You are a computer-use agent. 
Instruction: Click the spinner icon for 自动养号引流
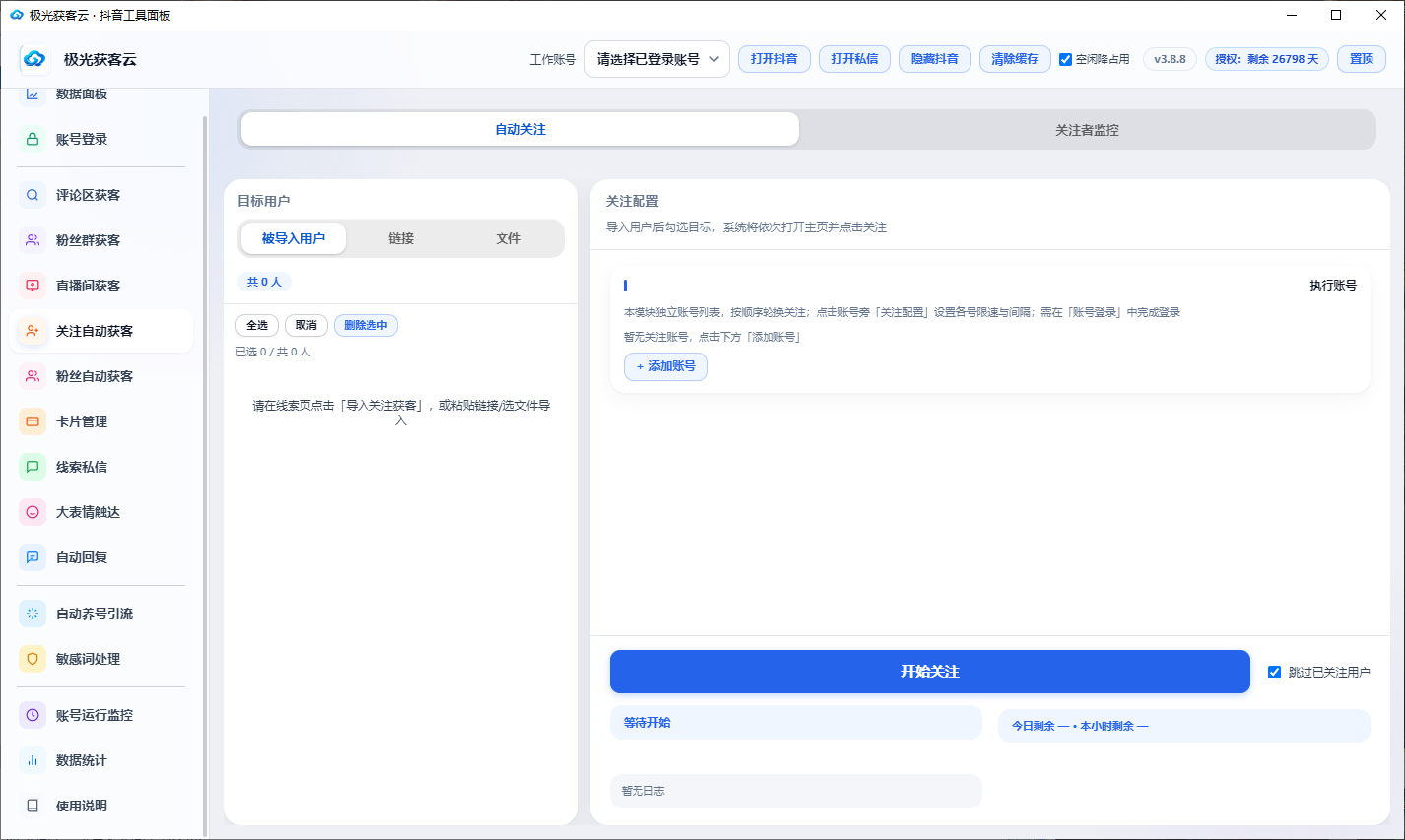pyautogui.click(x=33, y=614)
